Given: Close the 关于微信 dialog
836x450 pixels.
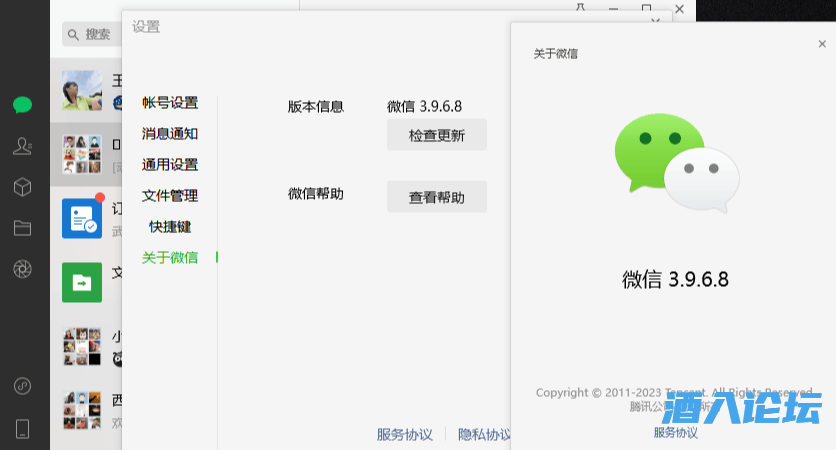Looking at the screenshot, I should [822, 44].
